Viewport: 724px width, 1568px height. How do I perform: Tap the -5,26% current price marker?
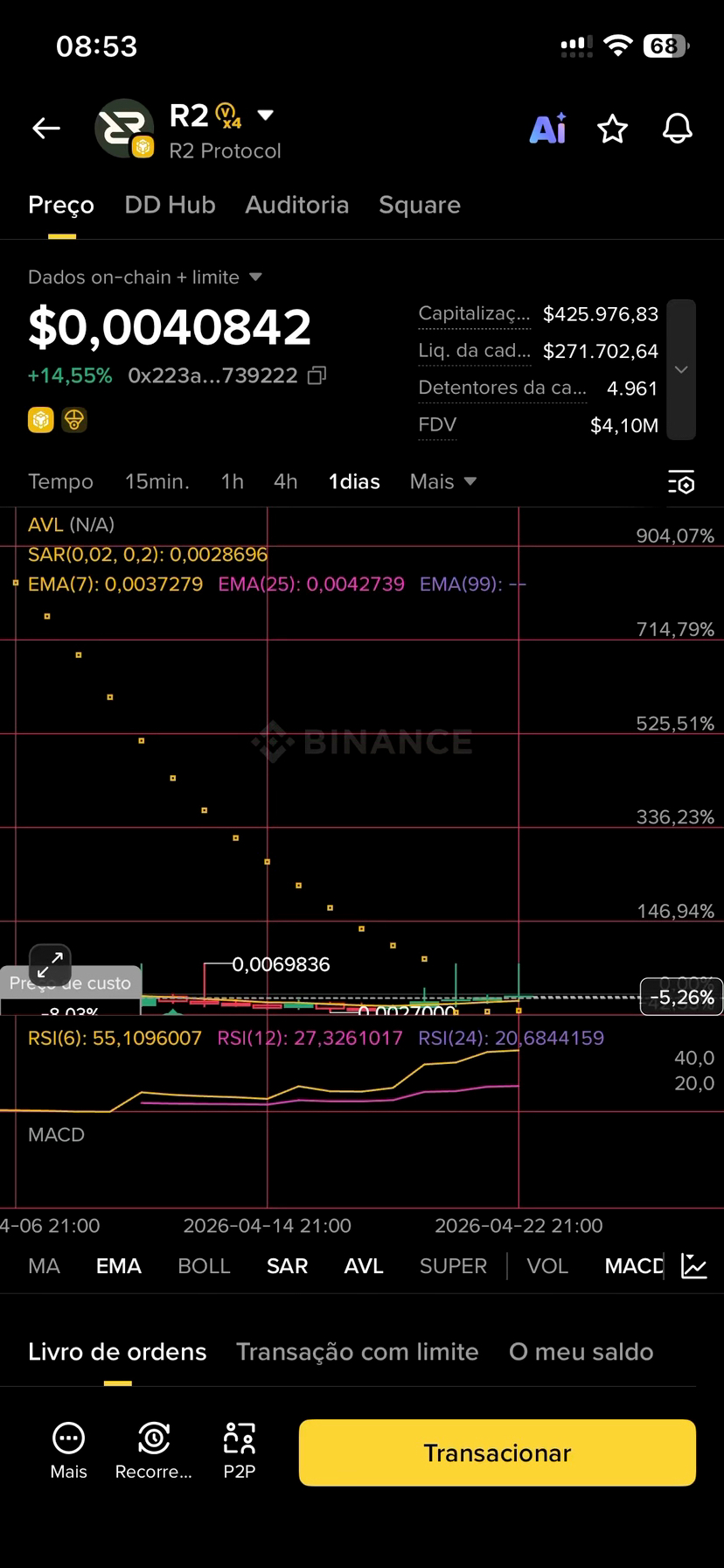coord(682,997)
